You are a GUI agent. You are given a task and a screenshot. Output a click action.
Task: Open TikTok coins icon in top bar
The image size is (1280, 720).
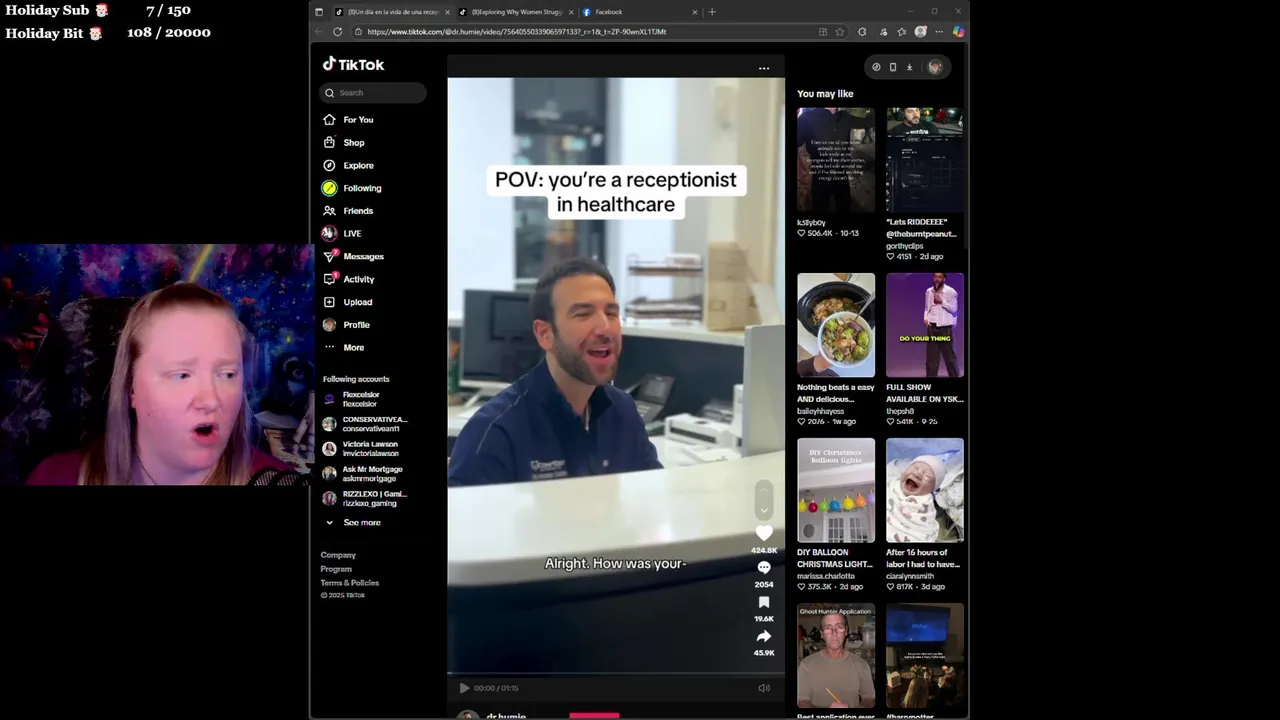[876, 67]
